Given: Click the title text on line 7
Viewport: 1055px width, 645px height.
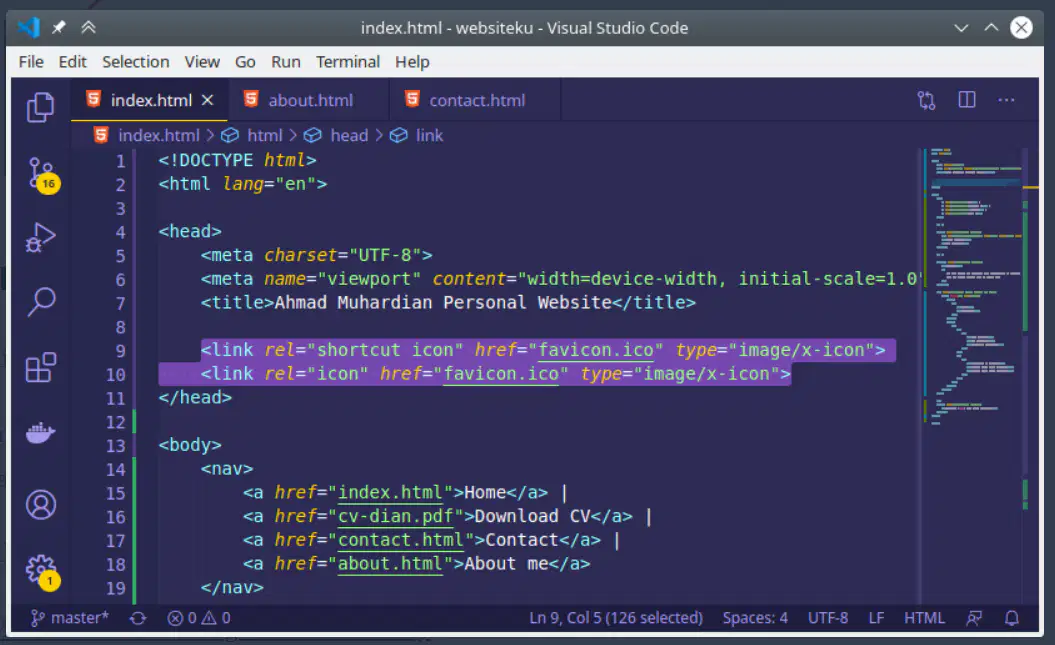Looking at the screenshot, I should (x=443, y=303).
